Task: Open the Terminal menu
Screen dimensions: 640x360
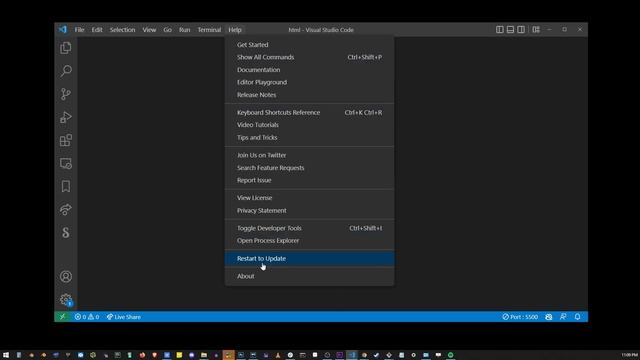Action: [x=209, y=30]
